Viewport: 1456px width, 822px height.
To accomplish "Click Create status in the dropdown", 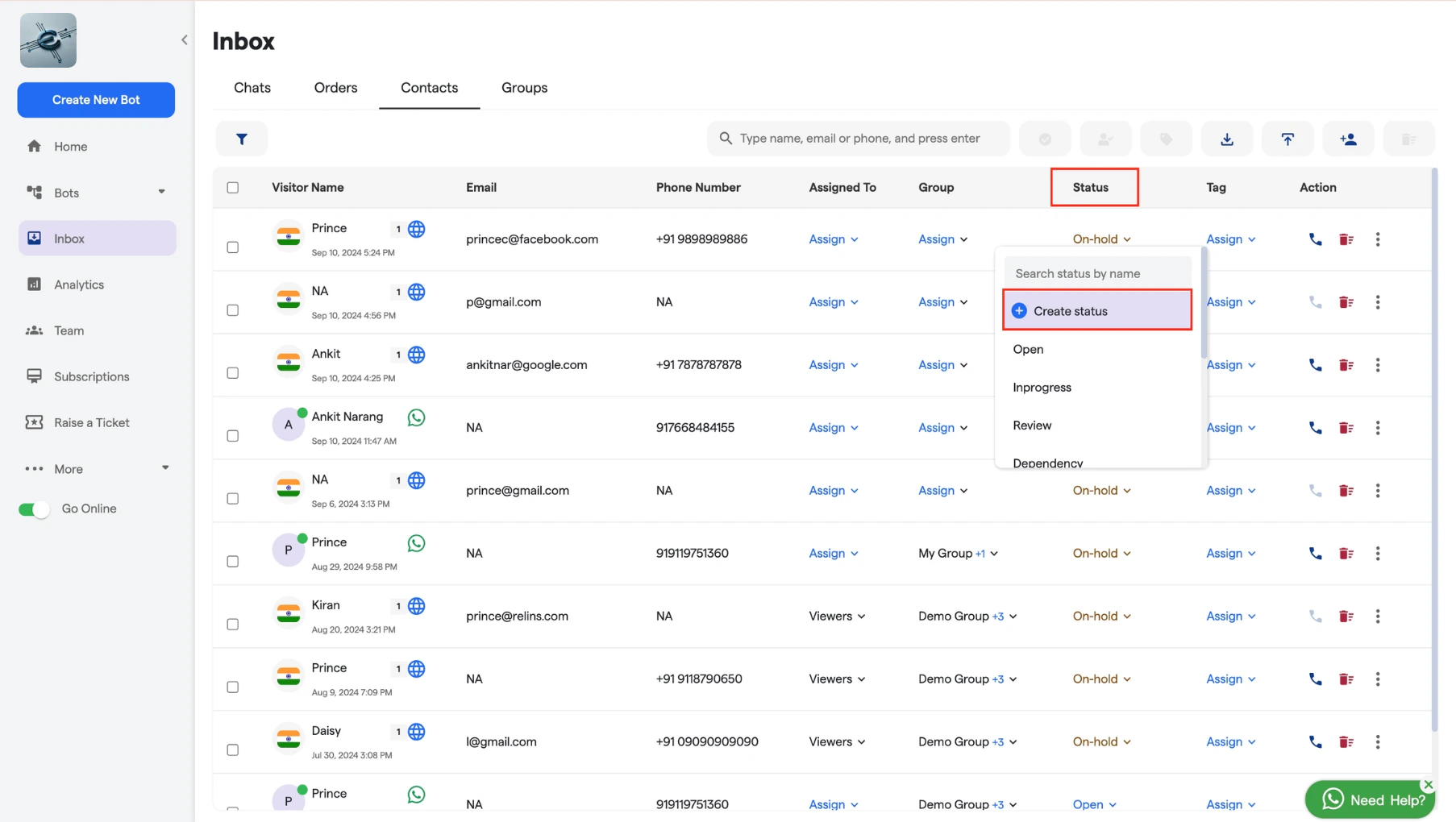I will click(x=1097, y=310).
